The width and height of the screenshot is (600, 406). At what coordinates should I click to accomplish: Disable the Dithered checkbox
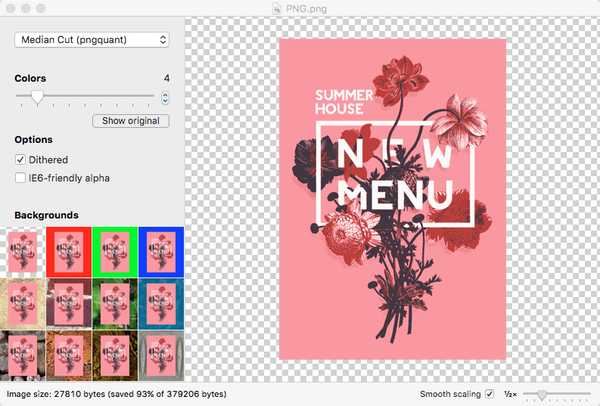coord(21,159)
